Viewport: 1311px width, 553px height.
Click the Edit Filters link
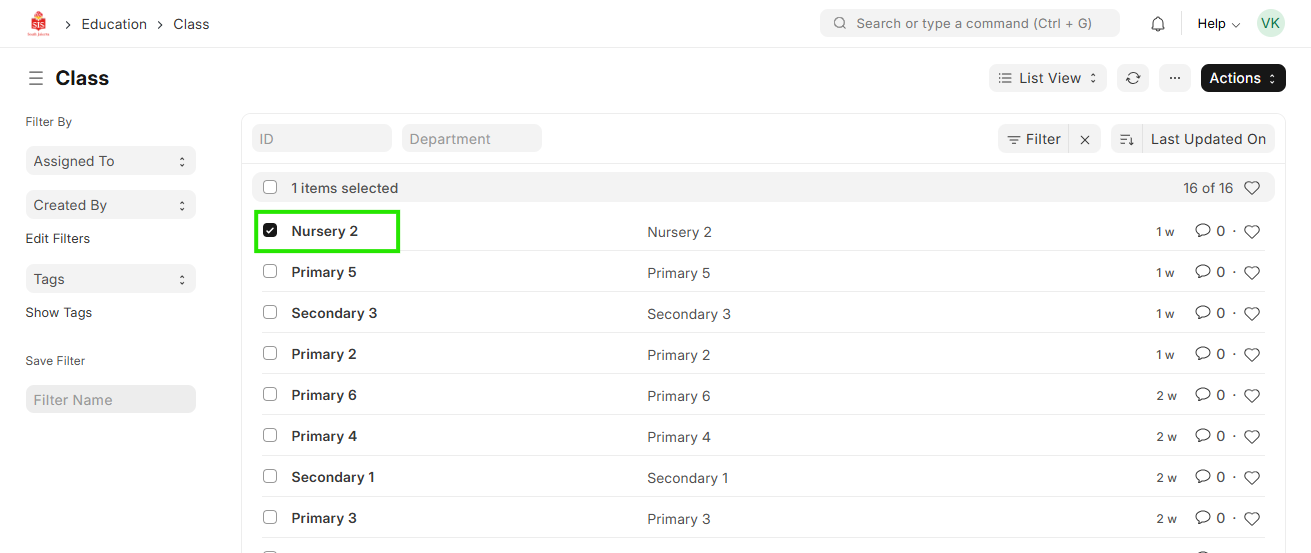tap(58, 239)
